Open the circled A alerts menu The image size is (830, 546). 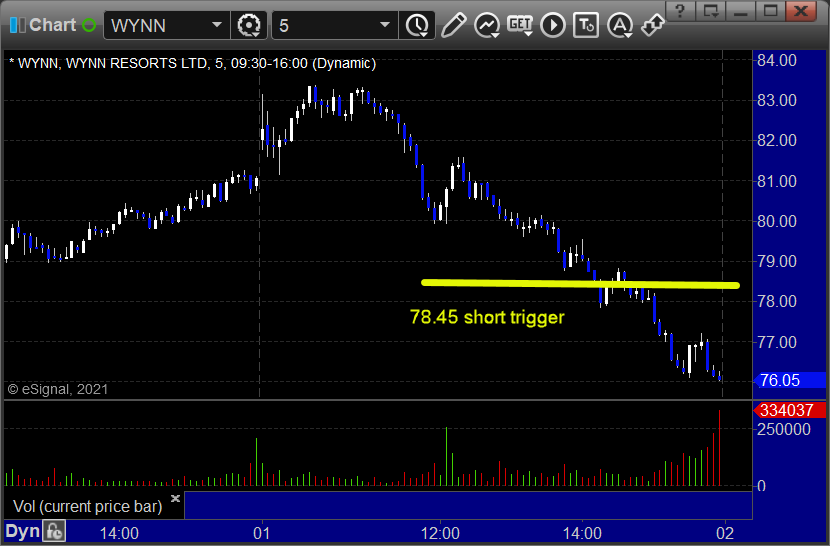619,25
